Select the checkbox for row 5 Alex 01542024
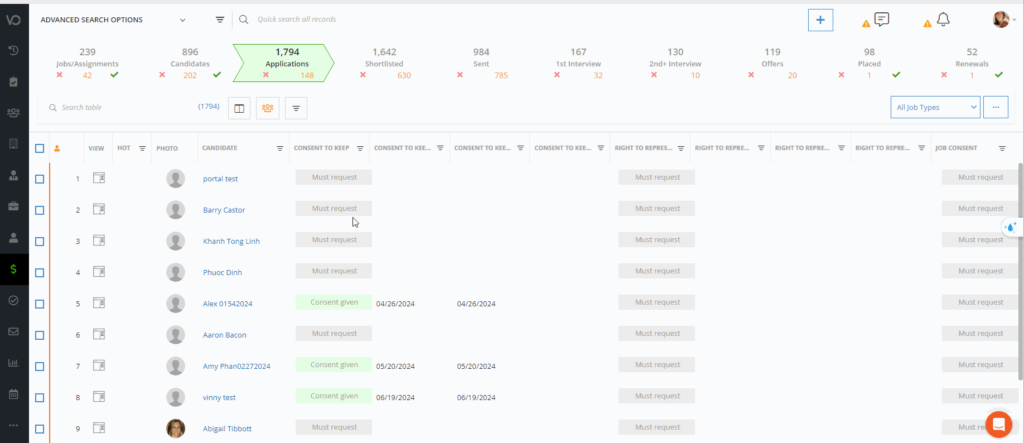Screen dimensions: 1024x443 (x=40, y=304)
